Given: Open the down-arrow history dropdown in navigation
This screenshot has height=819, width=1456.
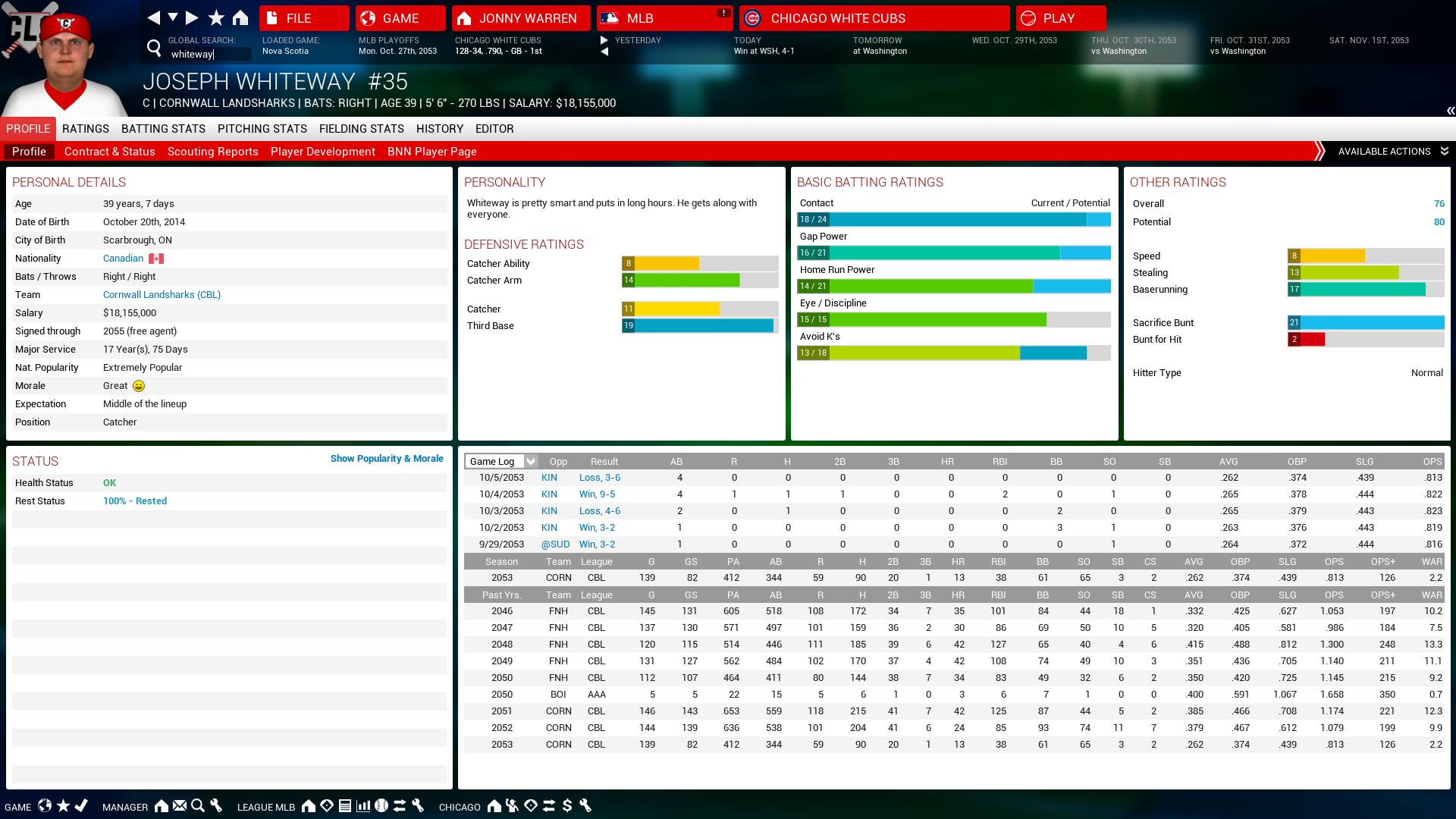Looking at the screenshot, I should click(x=173, y=18).
